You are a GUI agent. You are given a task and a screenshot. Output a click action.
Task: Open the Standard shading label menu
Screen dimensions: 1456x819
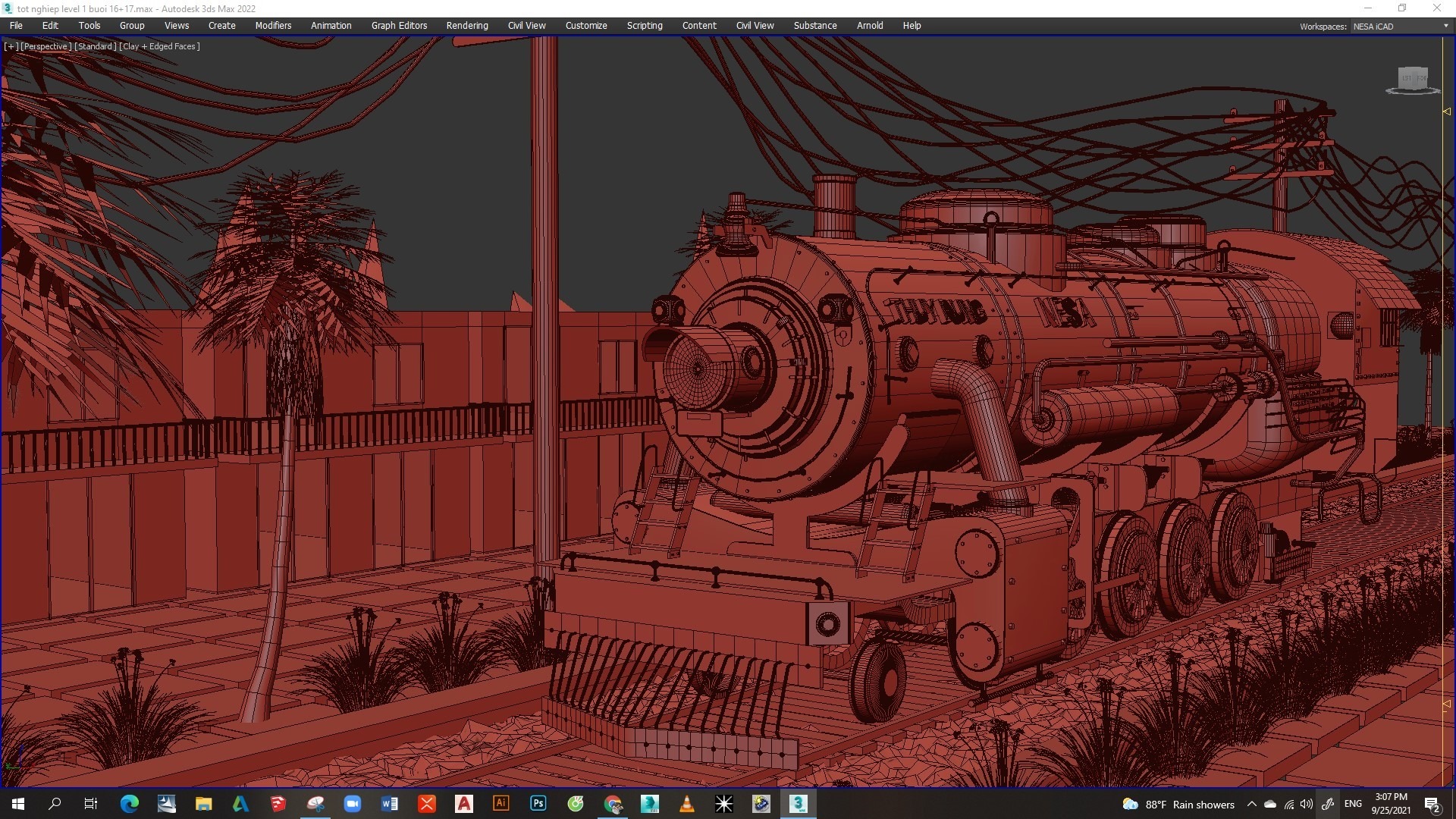pyautogui.click(x=96, y=46)
